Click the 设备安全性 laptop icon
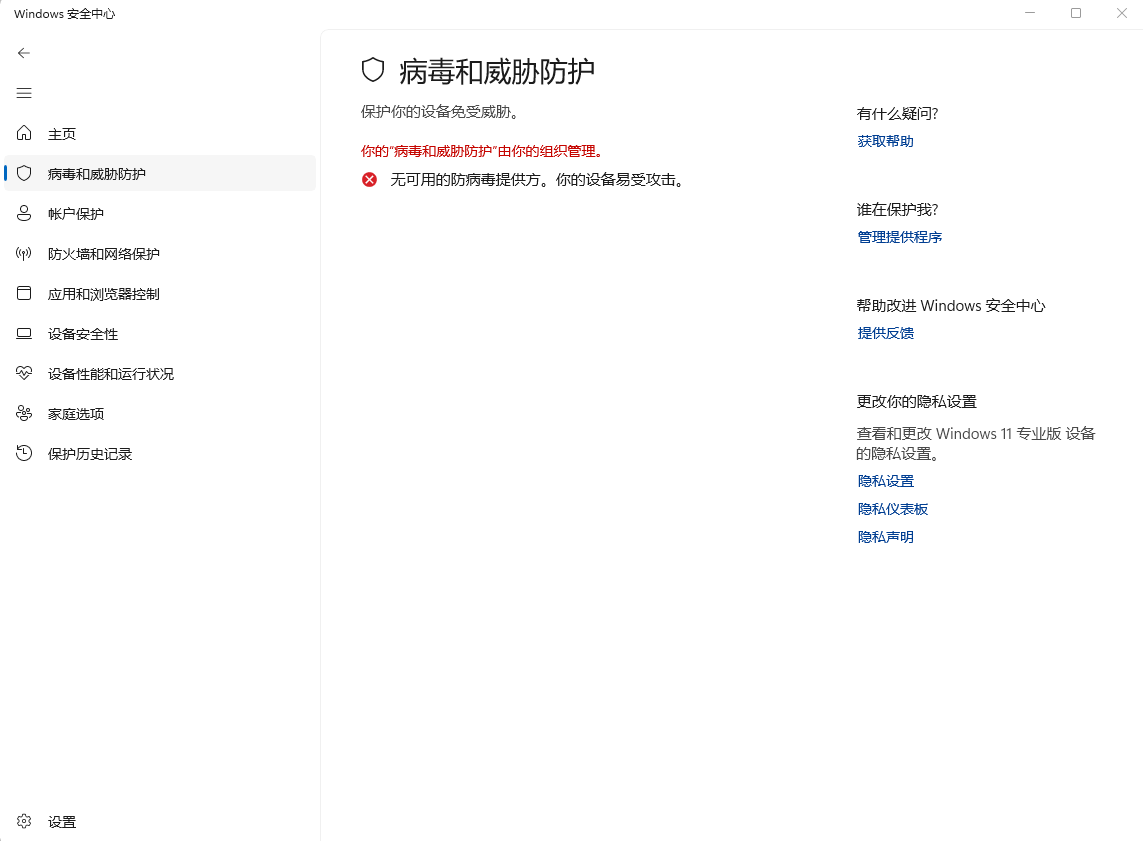The width and height of the screenshot is (1143, 841). (x=24, y=333)
